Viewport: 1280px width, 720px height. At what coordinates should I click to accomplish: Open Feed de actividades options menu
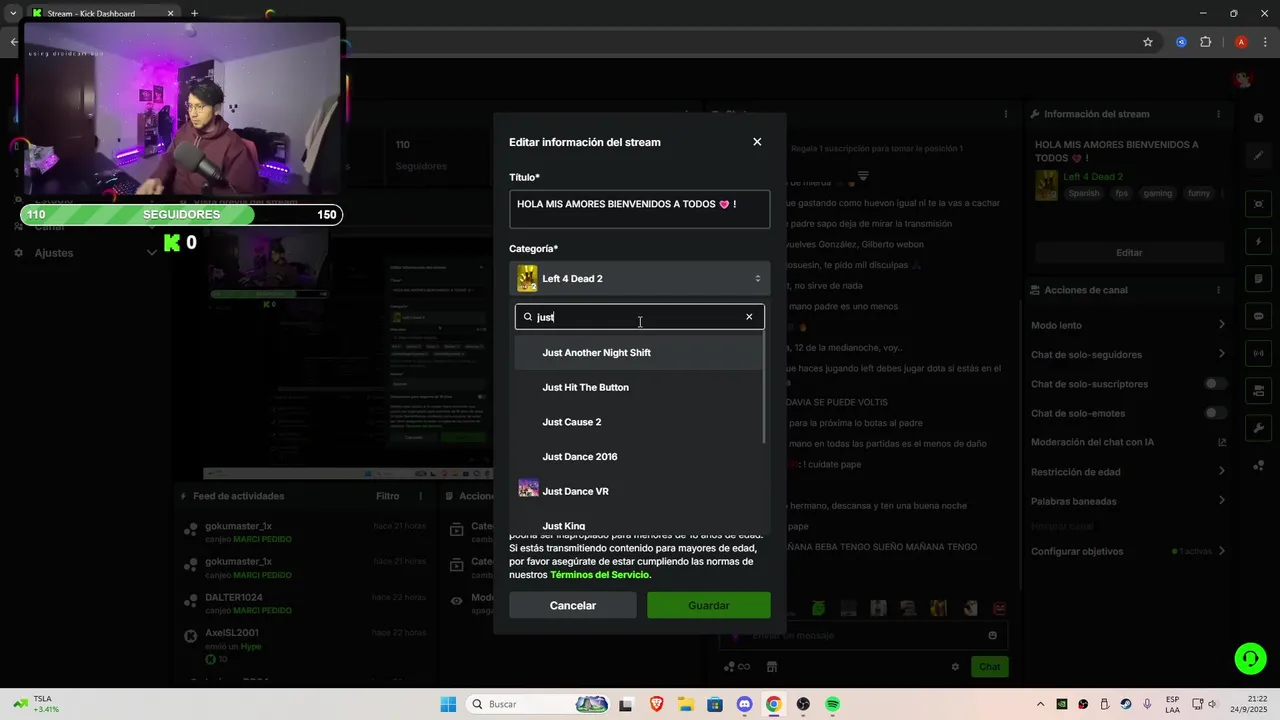coord(423,496)
